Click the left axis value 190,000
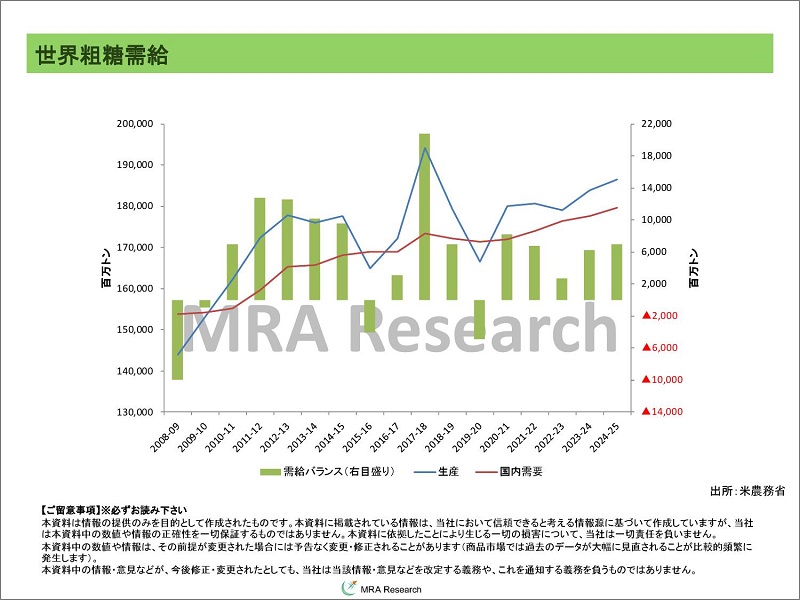800x600 pixels. tap(135, 165)
